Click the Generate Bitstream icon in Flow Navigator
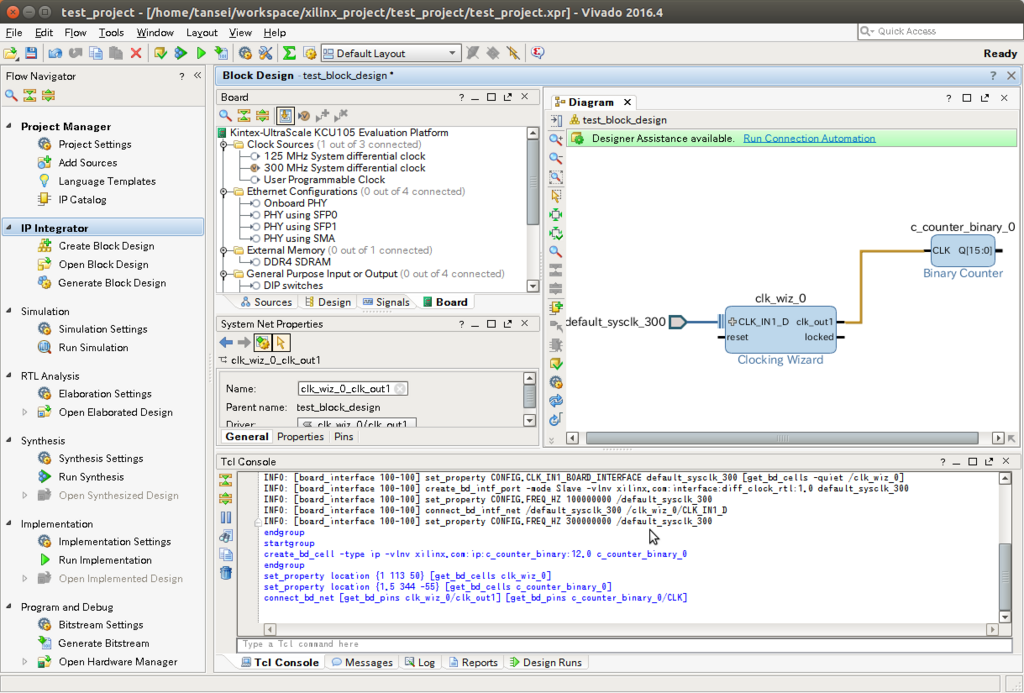The width and height of the screenshot is (1024, 693). [44, 643]
